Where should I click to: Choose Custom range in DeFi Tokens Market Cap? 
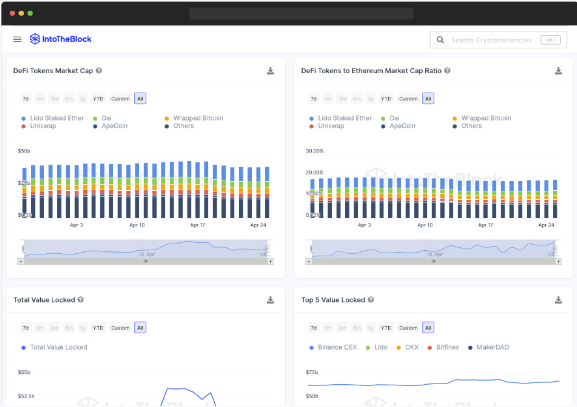[120, 99]
